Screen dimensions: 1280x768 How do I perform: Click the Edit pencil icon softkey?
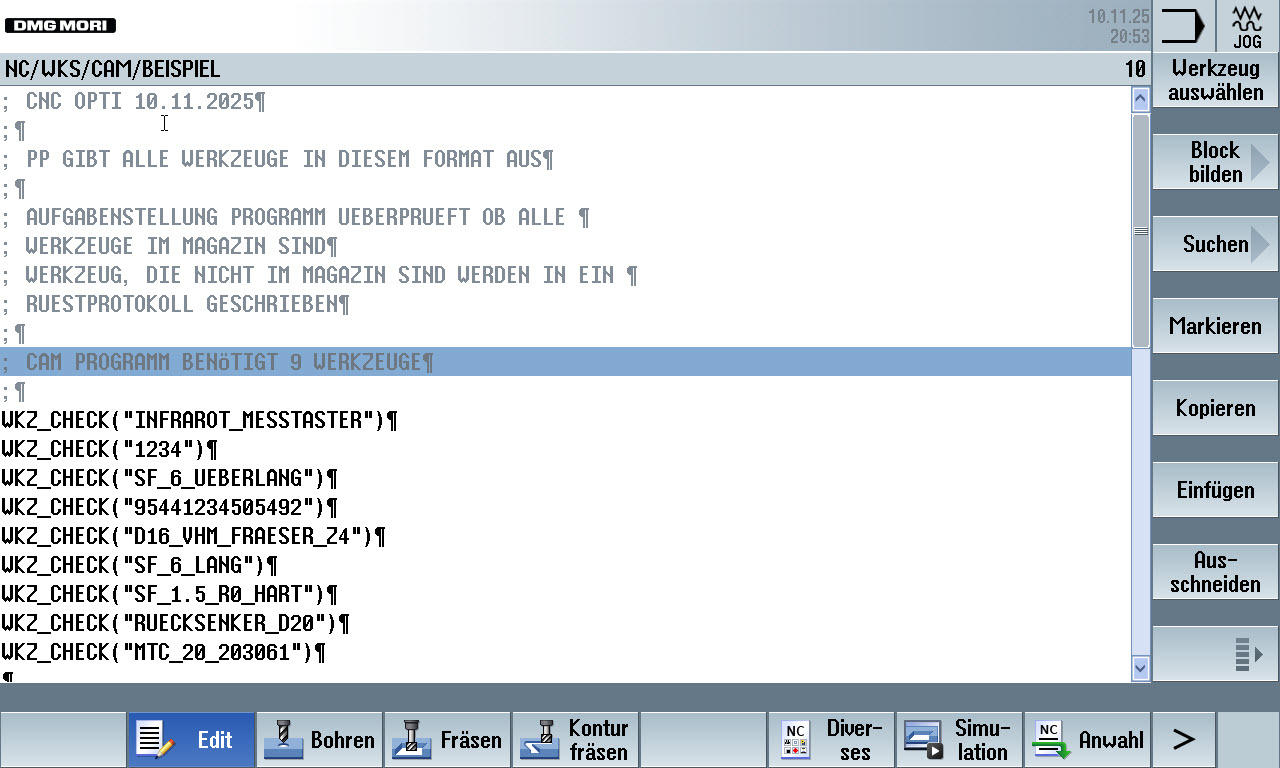[191, 740]
